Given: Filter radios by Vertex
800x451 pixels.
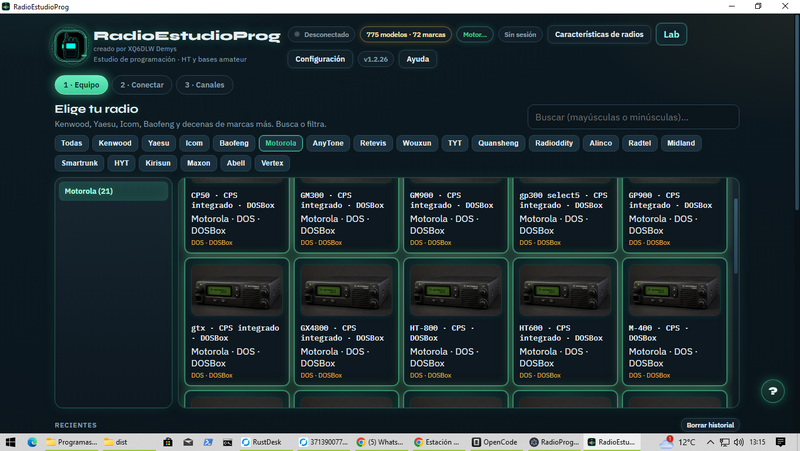Looking at the screenshot, I should pyautogui.click(x=272, y=163).
